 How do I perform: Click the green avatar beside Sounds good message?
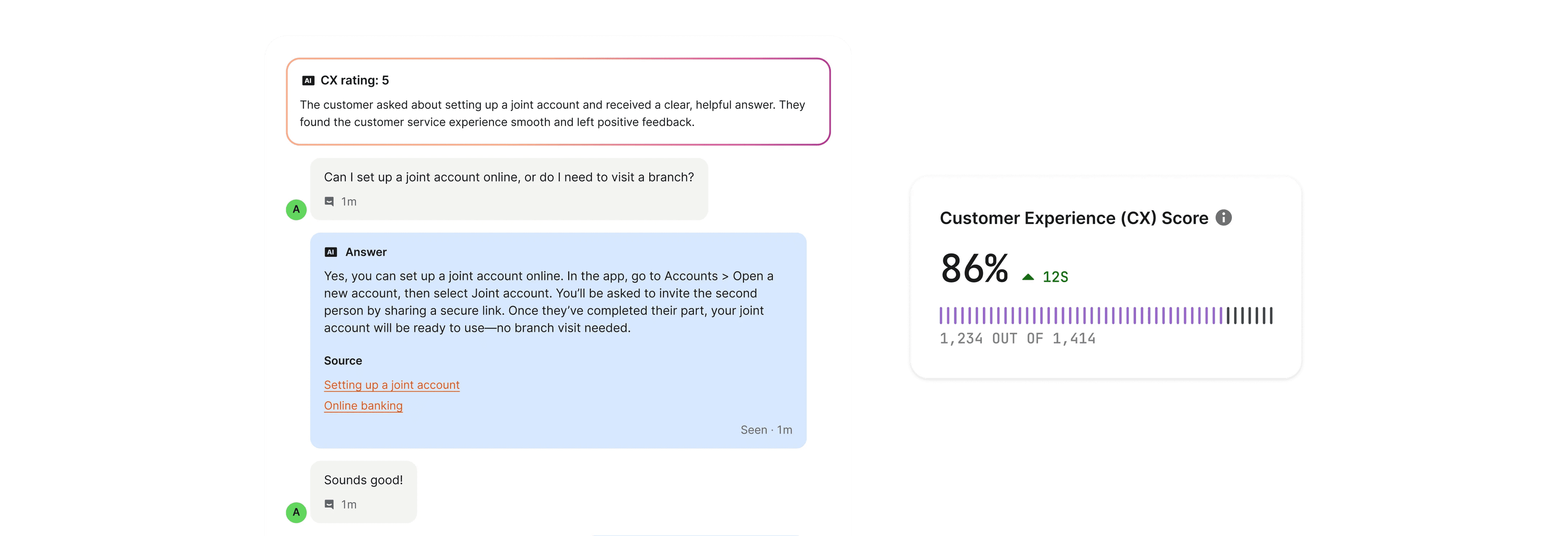[296, 512]
